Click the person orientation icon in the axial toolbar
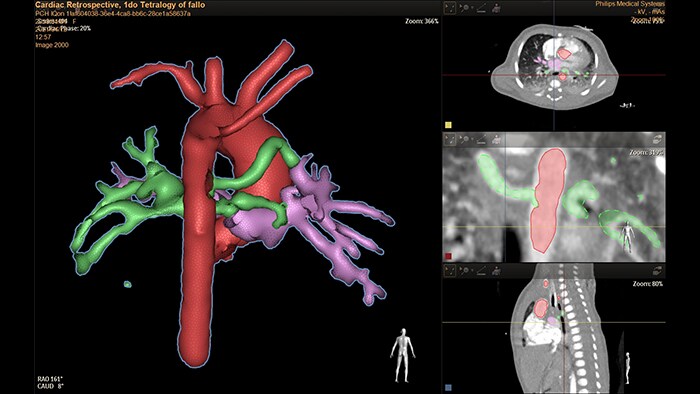 pos(496,8)
